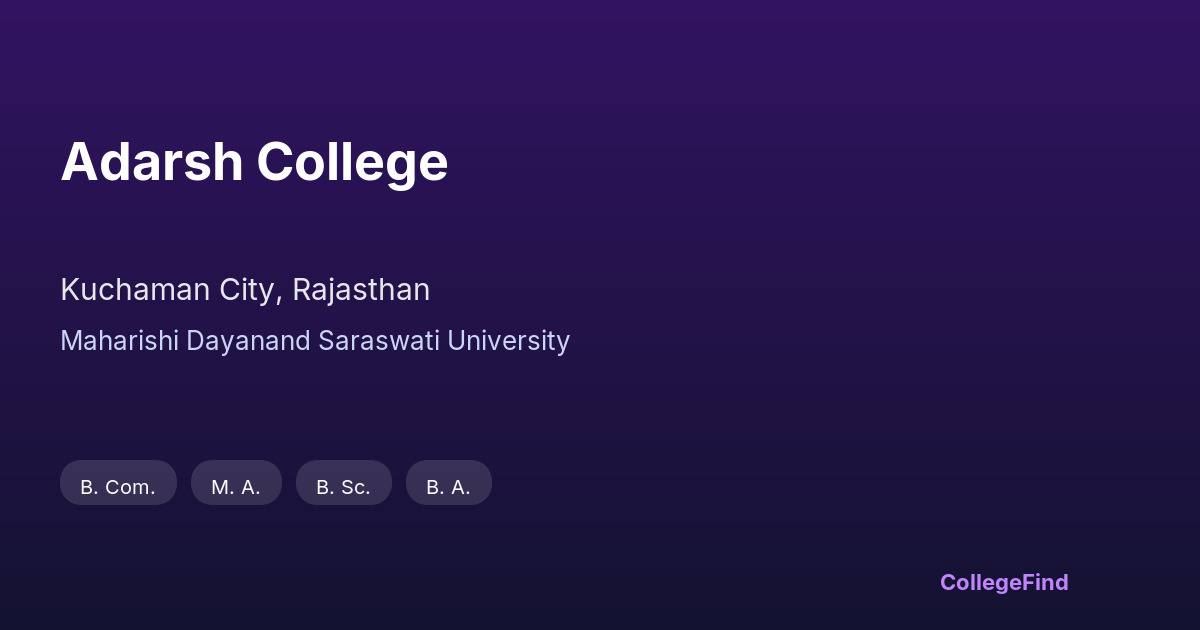Click the "Find" part of the CollegeFind logo
The height and width of the screenshot is (630, 1200).
click(1046, 582)
